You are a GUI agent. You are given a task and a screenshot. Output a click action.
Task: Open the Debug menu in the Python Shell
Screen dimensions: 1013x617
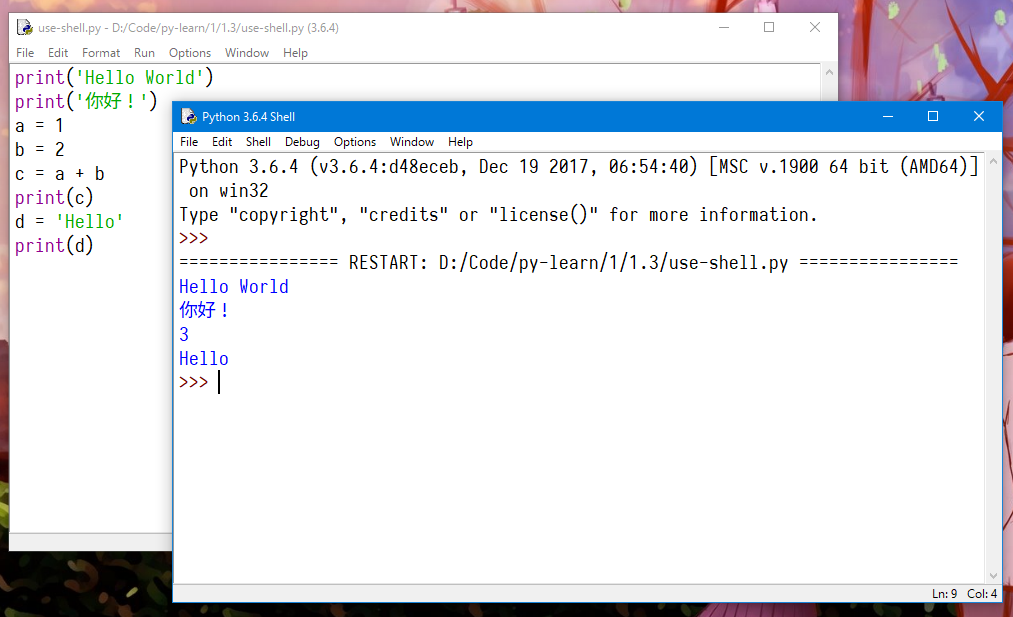(302, 141)
